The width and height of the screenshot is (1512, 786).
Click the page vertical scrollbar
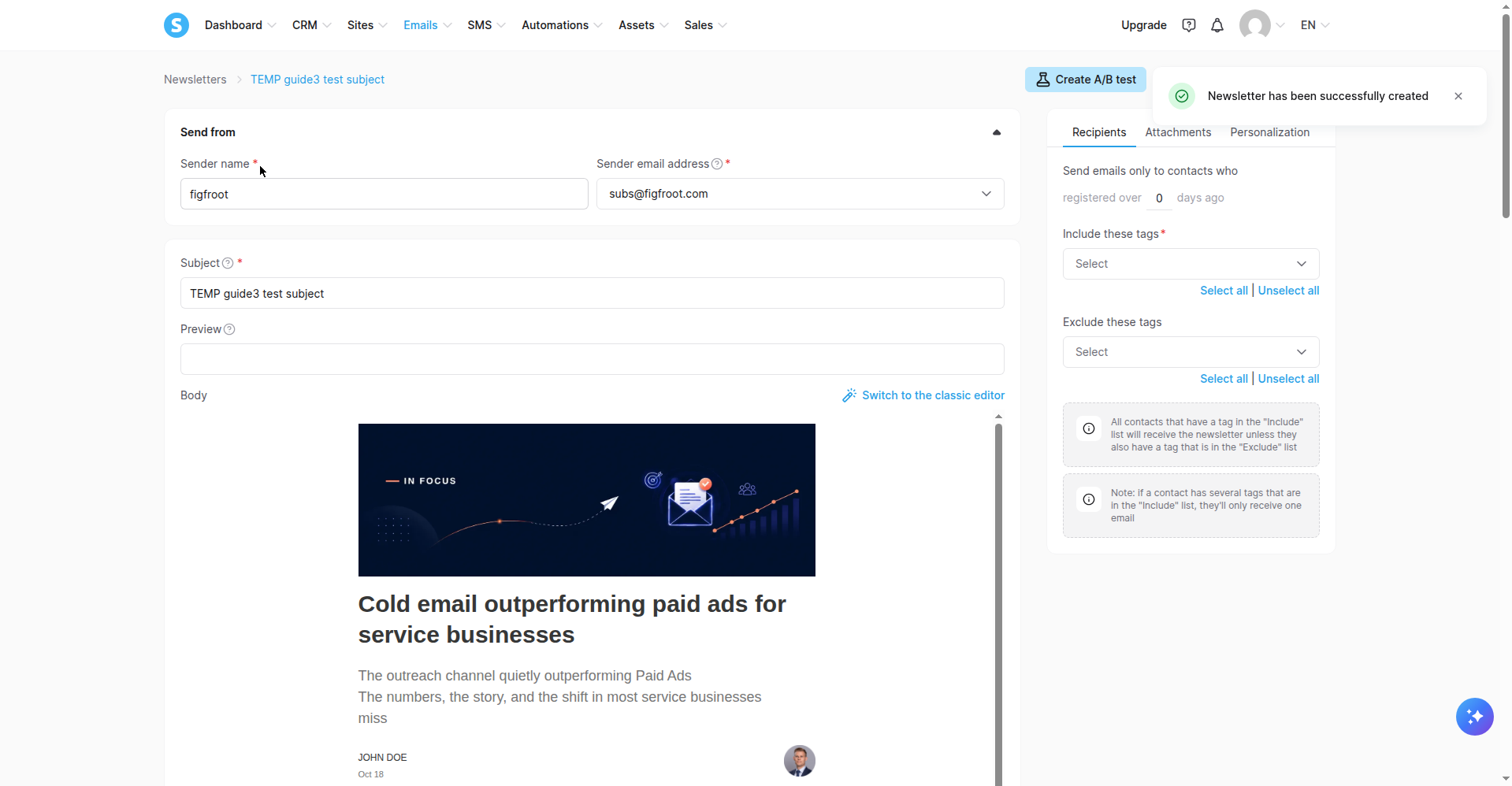click(x=1506, y=115)
